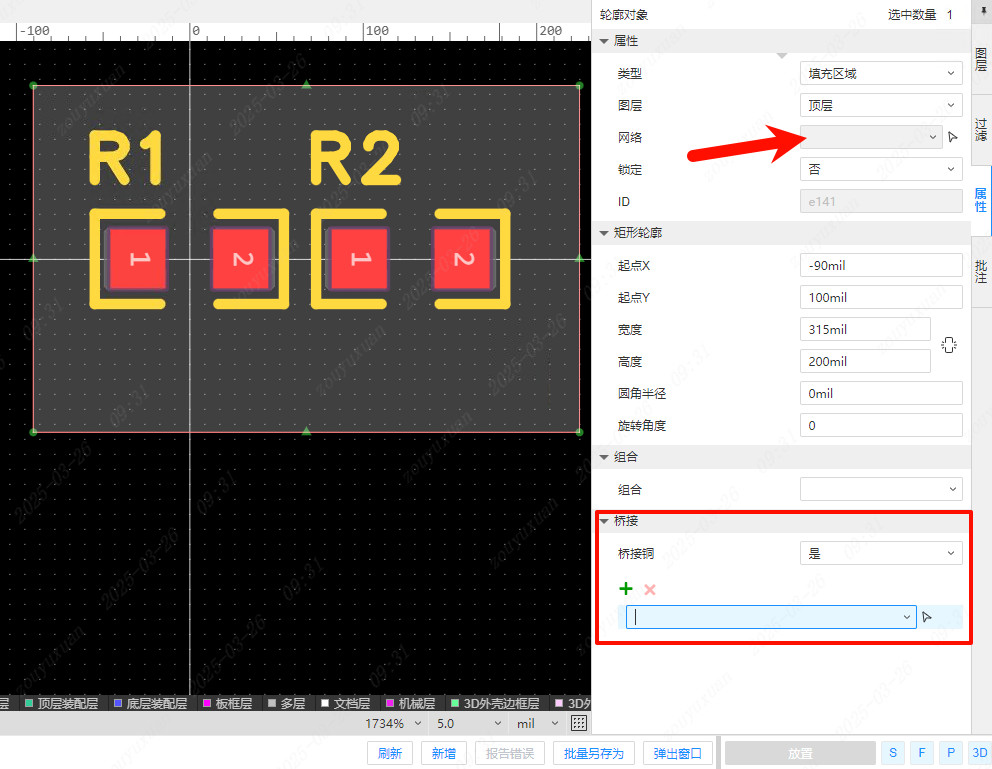Toggle the width-height aspect lock icon
Viewport: 992px width, 769px height.
pyautogui.click(x=949, y=345)
